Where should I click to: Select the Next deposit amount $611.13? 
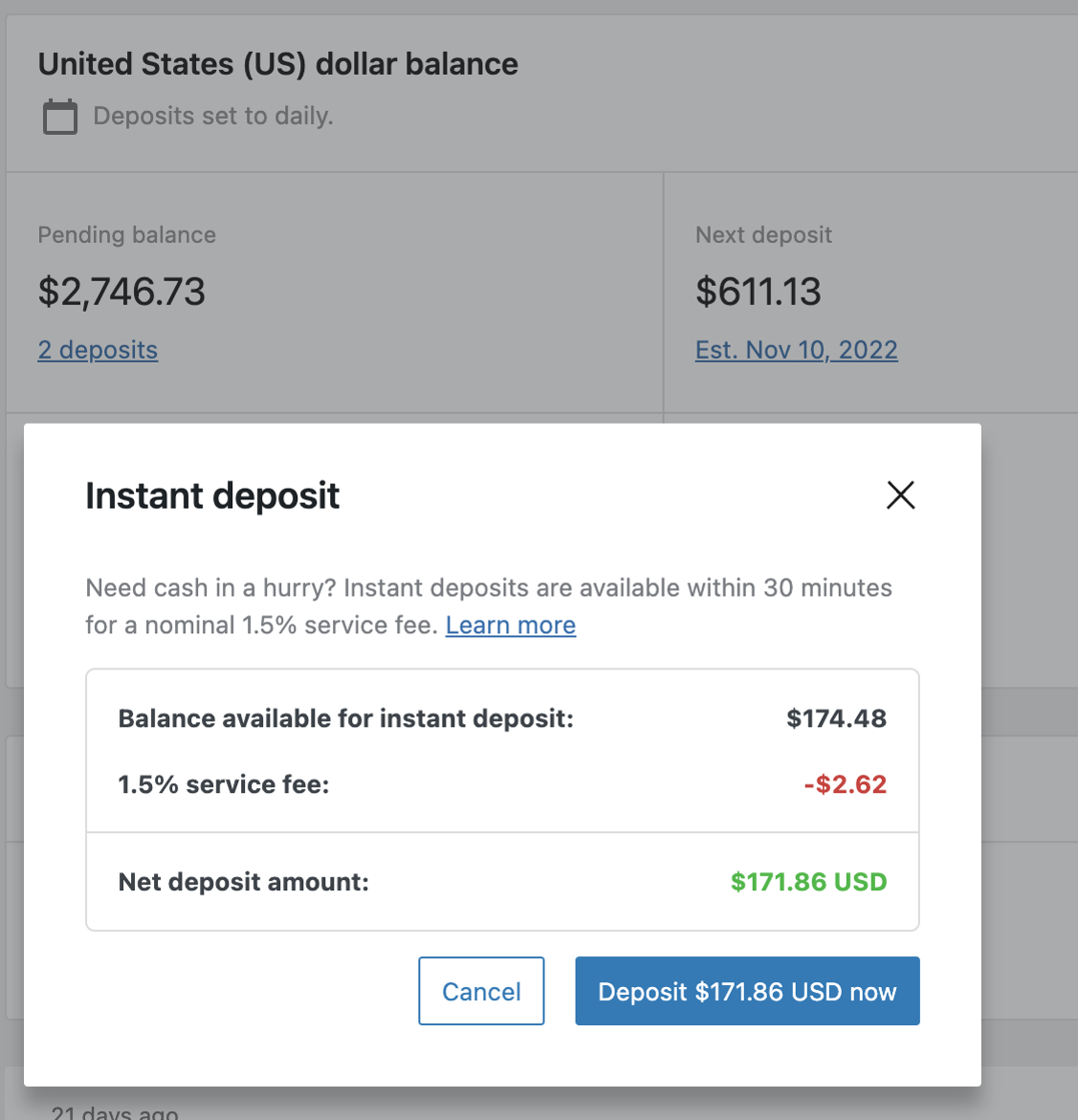click(x=759, y=292)
